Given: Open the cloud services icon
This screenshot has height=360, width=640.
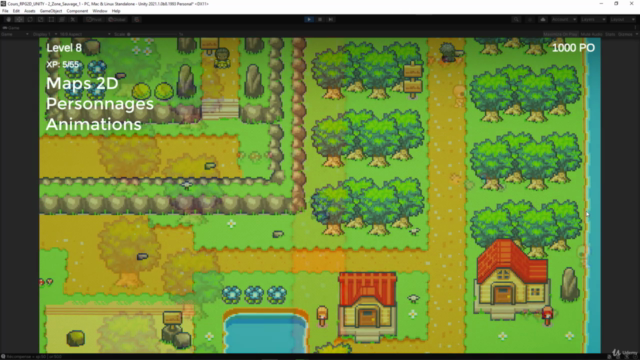Looking at the screenshot, I should (x=543, y=19).
